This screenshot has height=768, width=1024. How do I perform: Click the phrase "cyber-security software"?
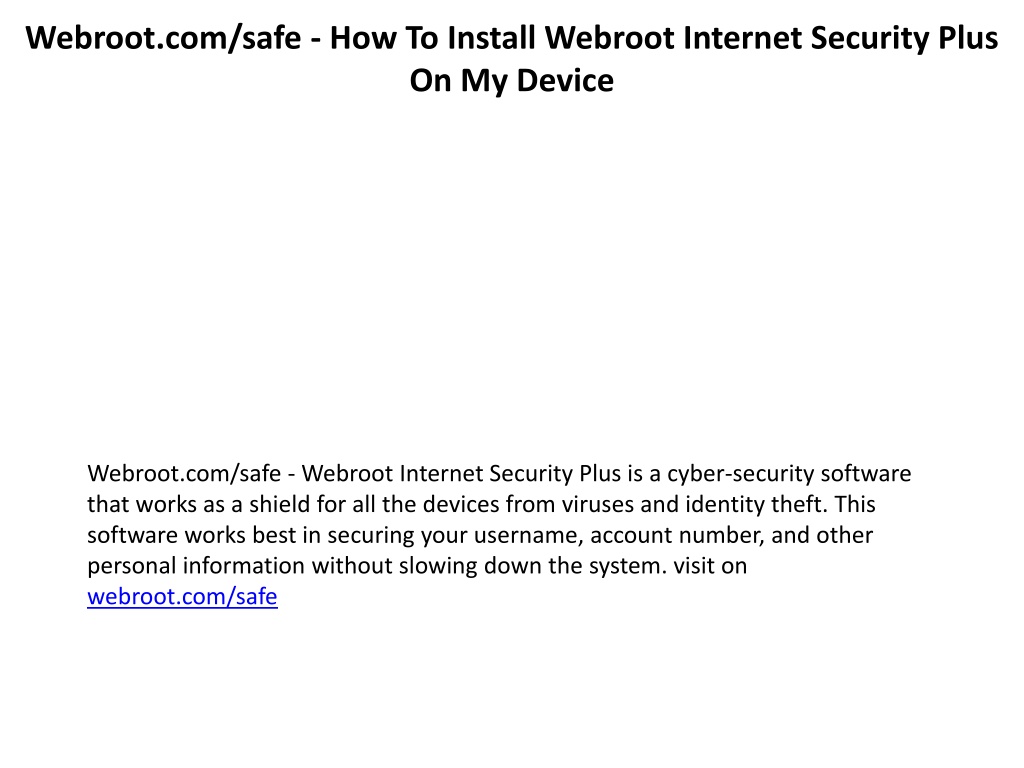click(789, 473)
